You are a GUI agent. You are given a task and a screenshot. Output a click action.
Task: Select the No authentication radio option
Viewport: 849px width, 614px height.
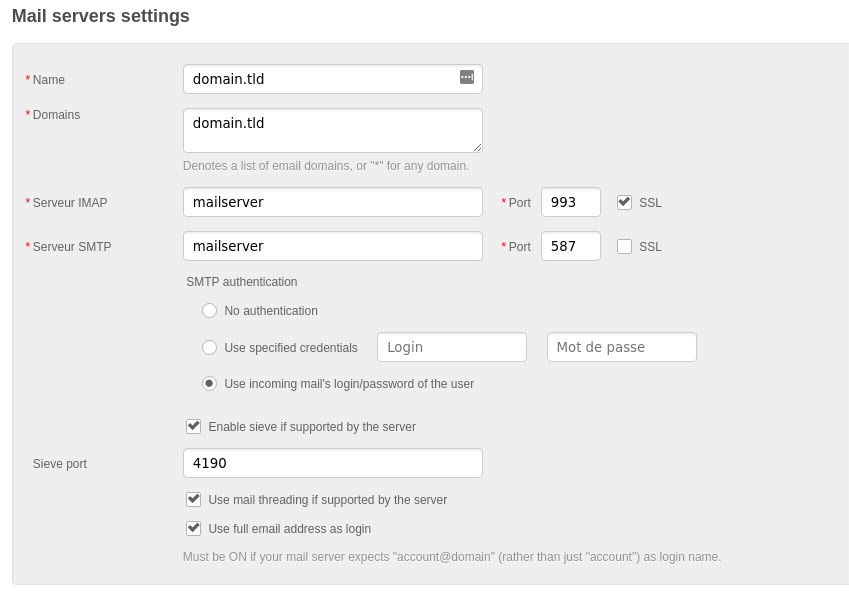209,311
